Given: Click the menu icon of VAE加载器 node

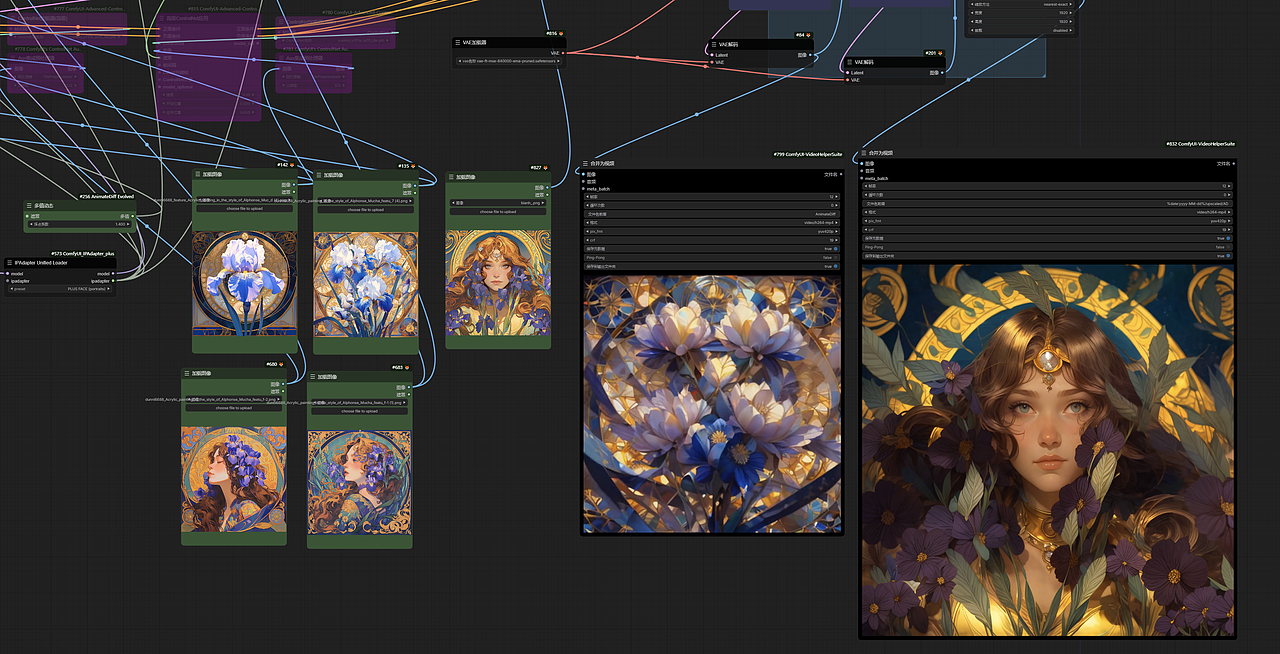Looking at the screenshot, I should pos(458,43).
